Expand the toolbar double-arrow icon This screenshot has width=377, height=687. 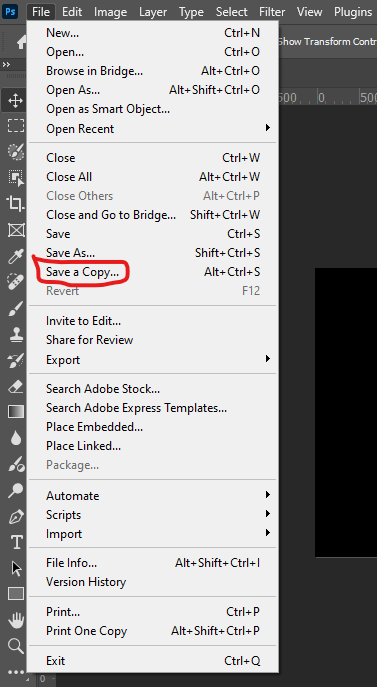click(6, 64)
